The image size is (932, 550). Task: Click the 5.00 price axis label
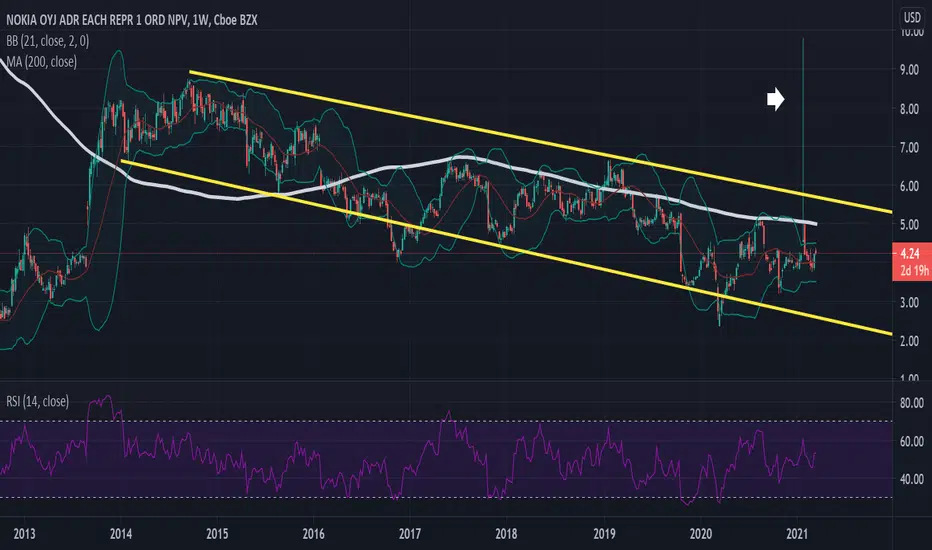(909, 225)
